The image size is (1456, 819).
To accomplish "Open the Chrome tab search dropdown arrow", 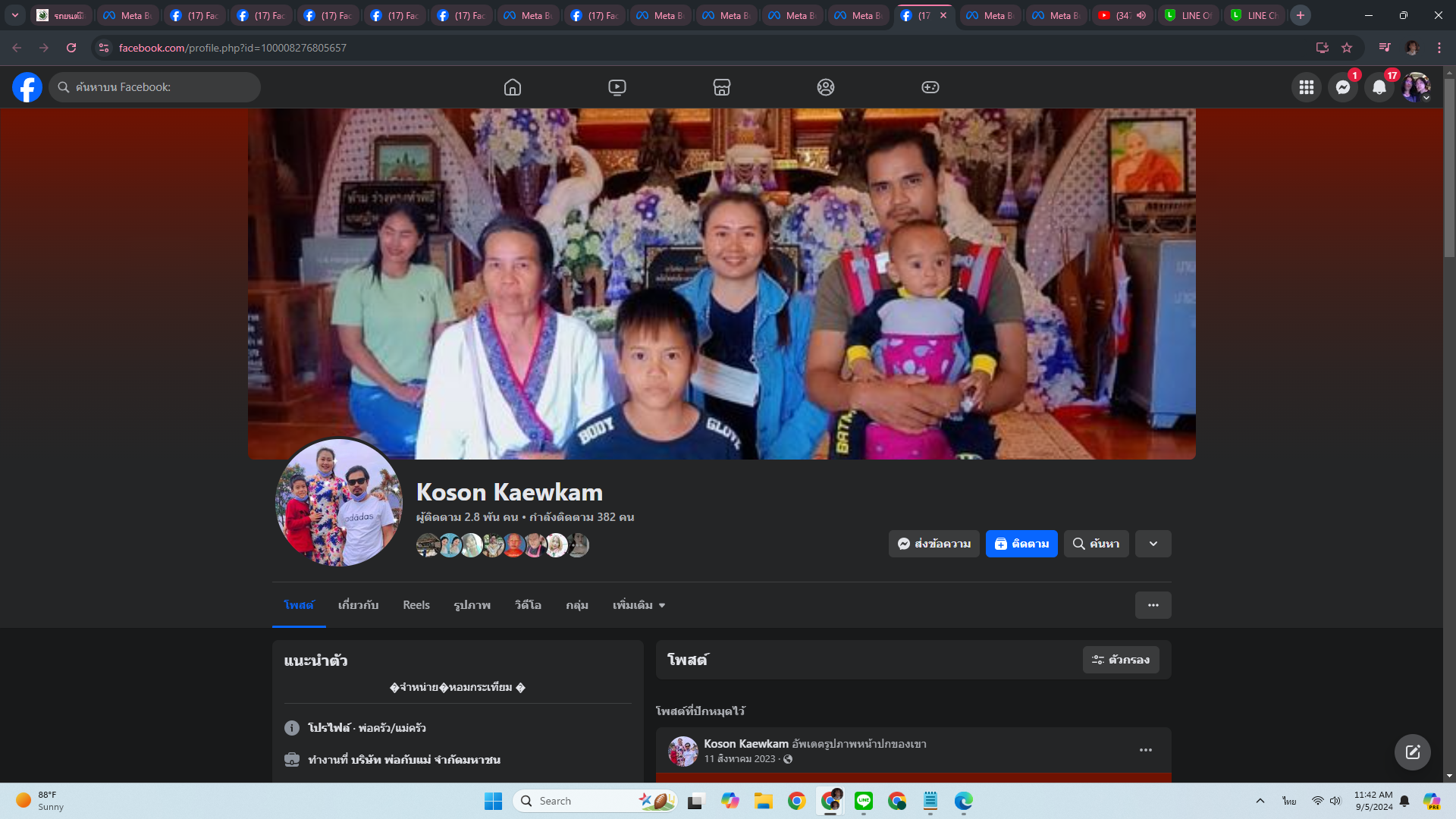I will [14, 15].
